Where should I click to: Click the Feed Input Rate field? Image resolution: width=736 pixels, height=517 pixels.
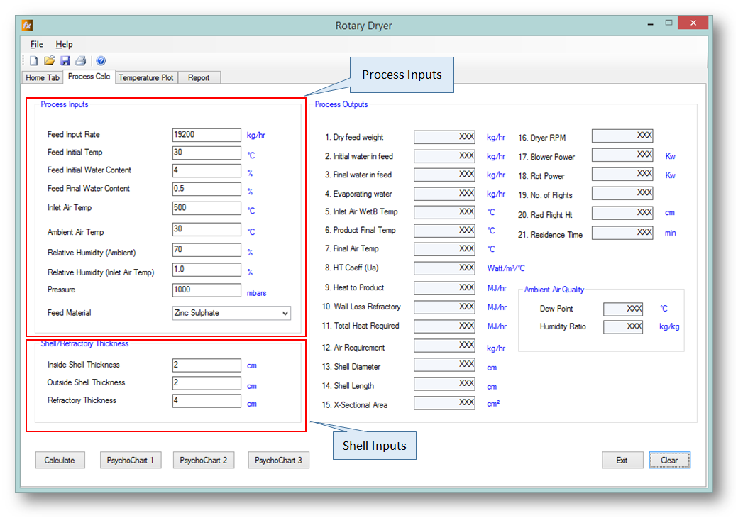[207, 135]
